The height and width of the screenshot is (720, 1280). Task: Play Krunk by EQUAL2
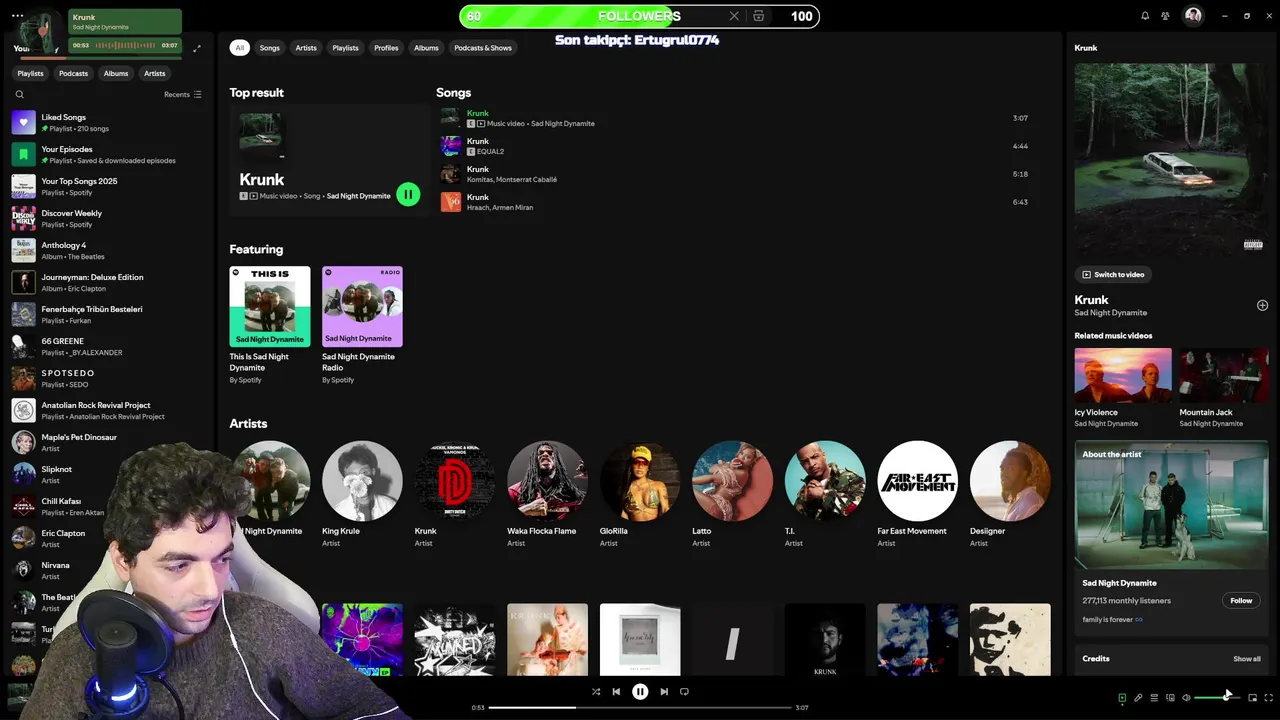(738, 146)
